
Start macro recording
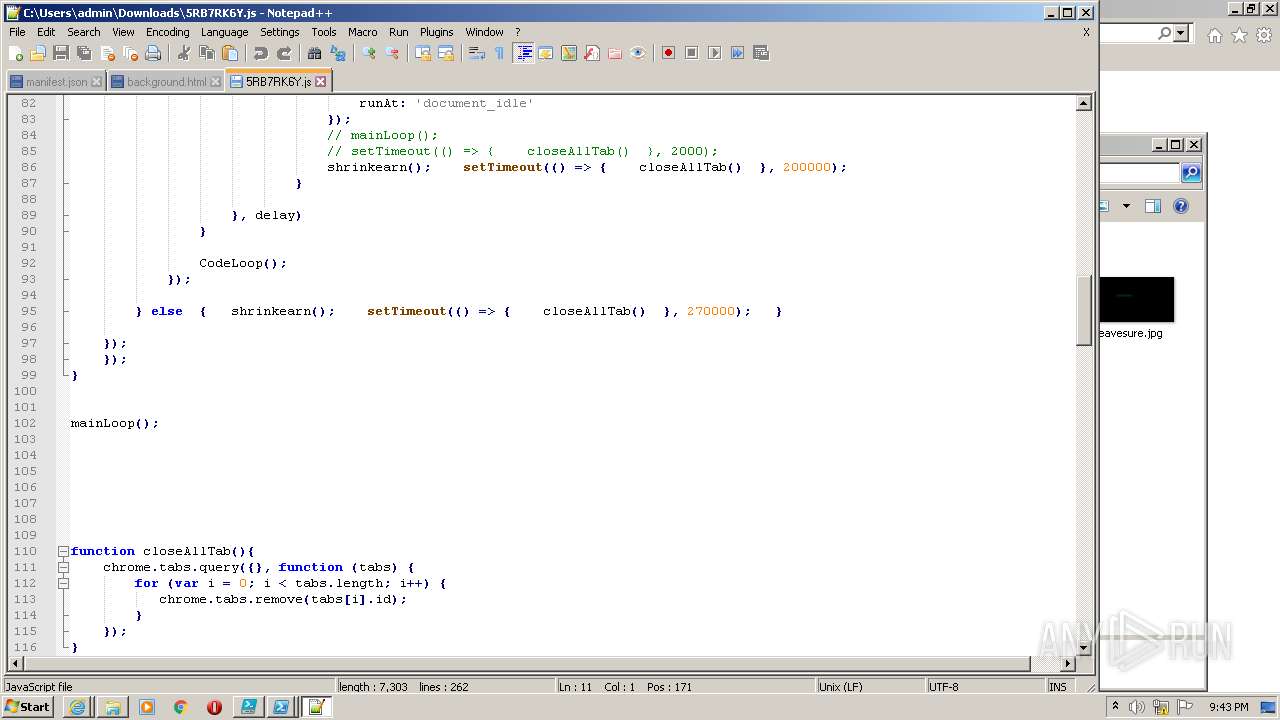point(668,53)
